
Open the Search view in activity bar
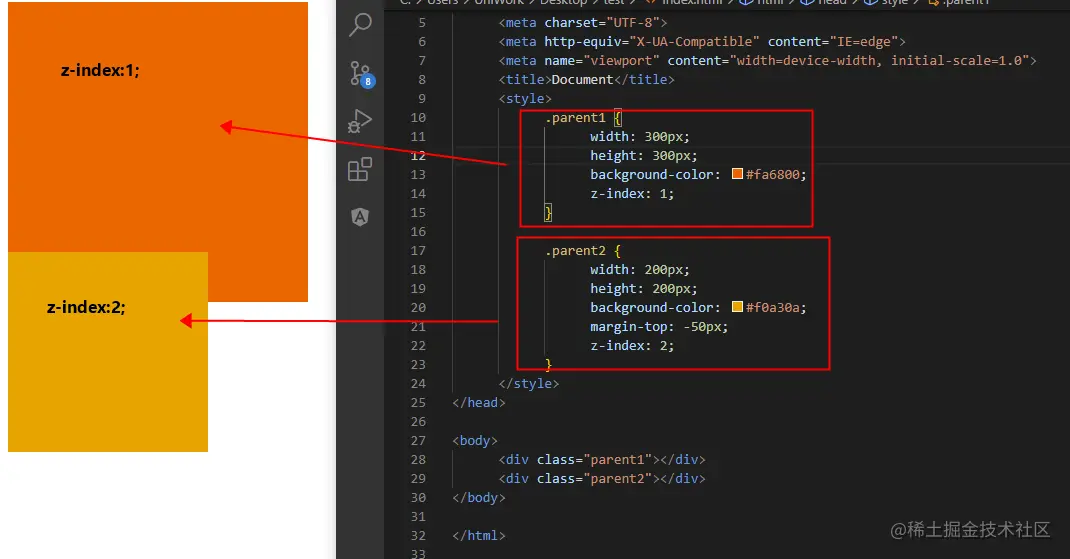pos(360,25)
